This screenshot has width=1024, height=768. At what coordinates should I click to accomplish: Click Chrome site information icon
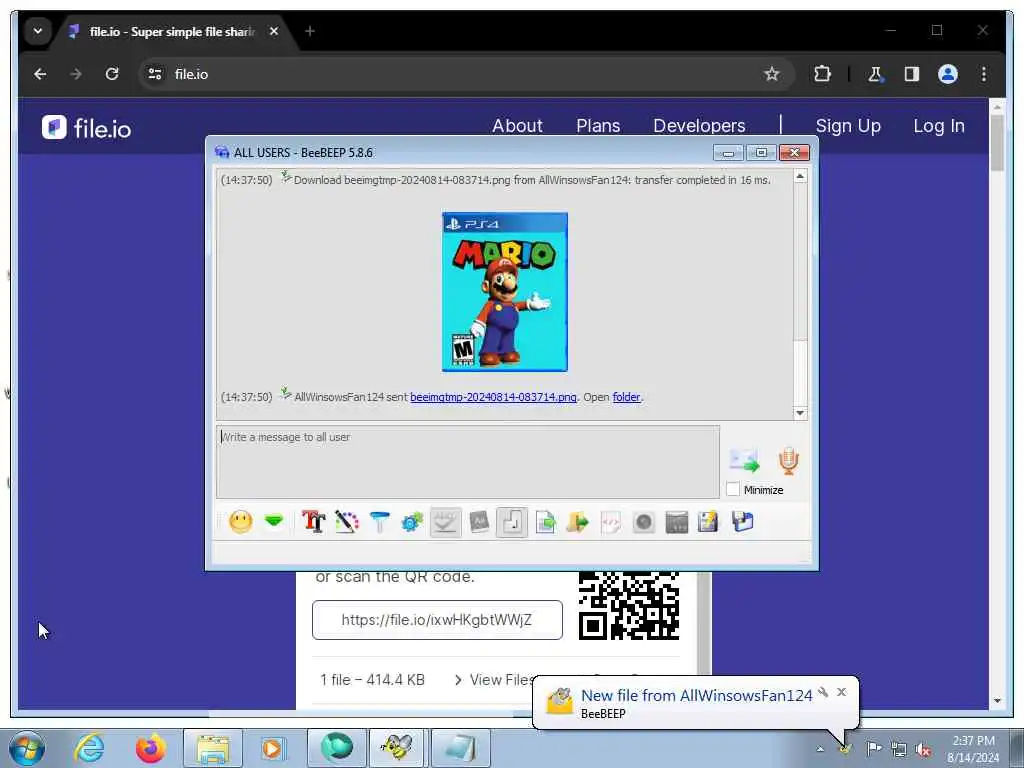pos(155,74)
